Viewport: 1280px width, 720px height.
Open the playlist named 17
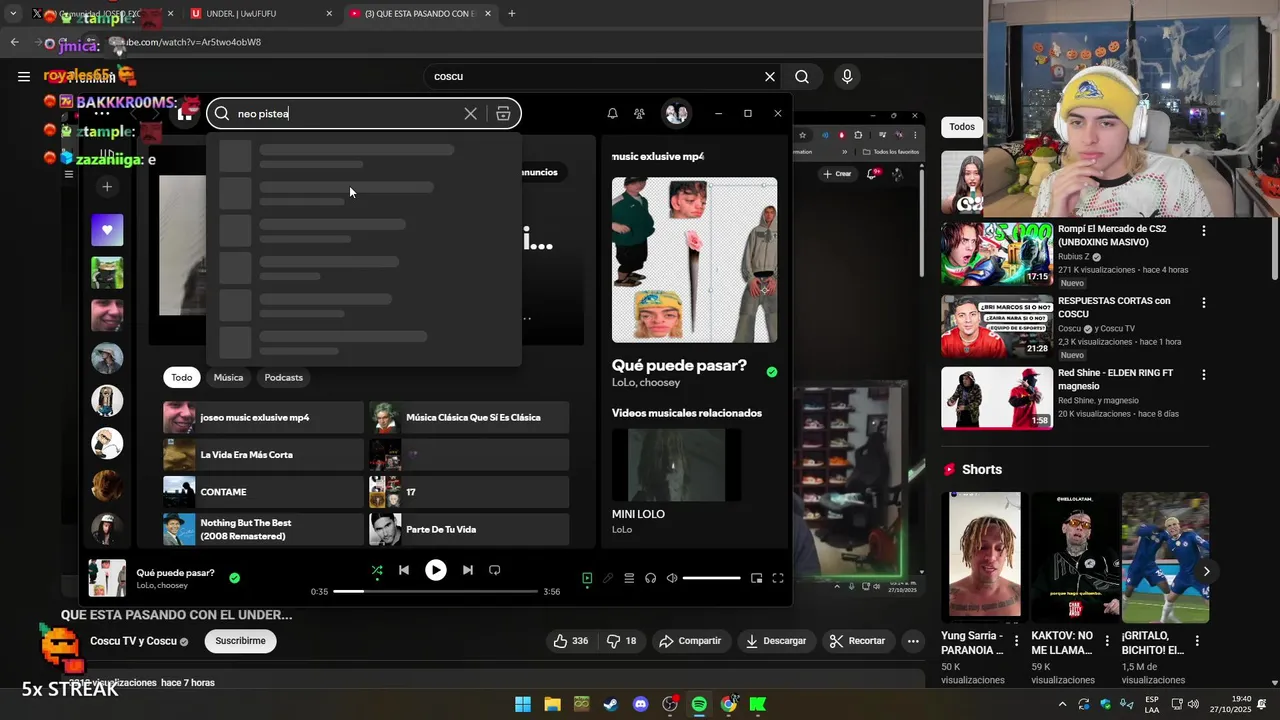[x=469, y=492]
